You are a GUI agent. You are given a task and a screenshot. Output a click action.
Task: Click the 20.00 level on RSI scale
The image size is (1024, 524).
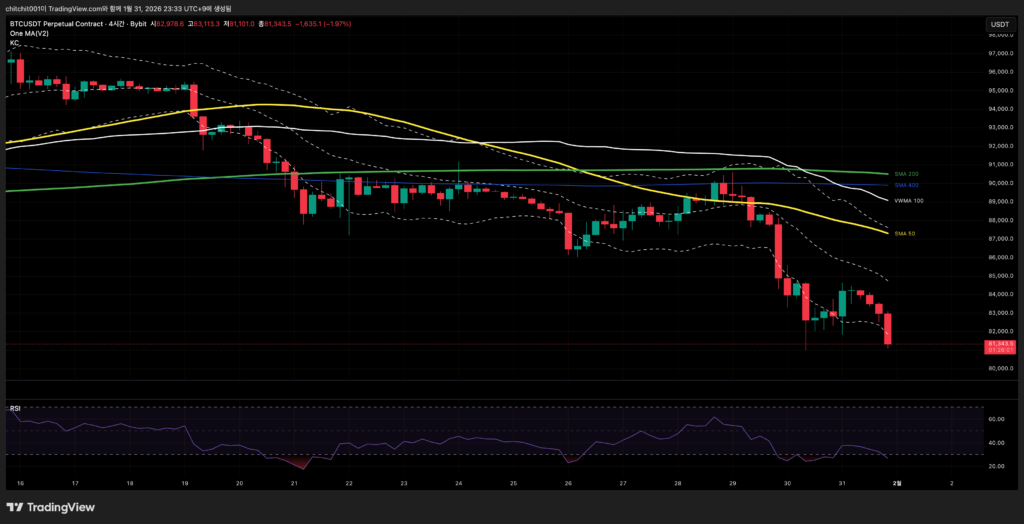tap(997, 466)
